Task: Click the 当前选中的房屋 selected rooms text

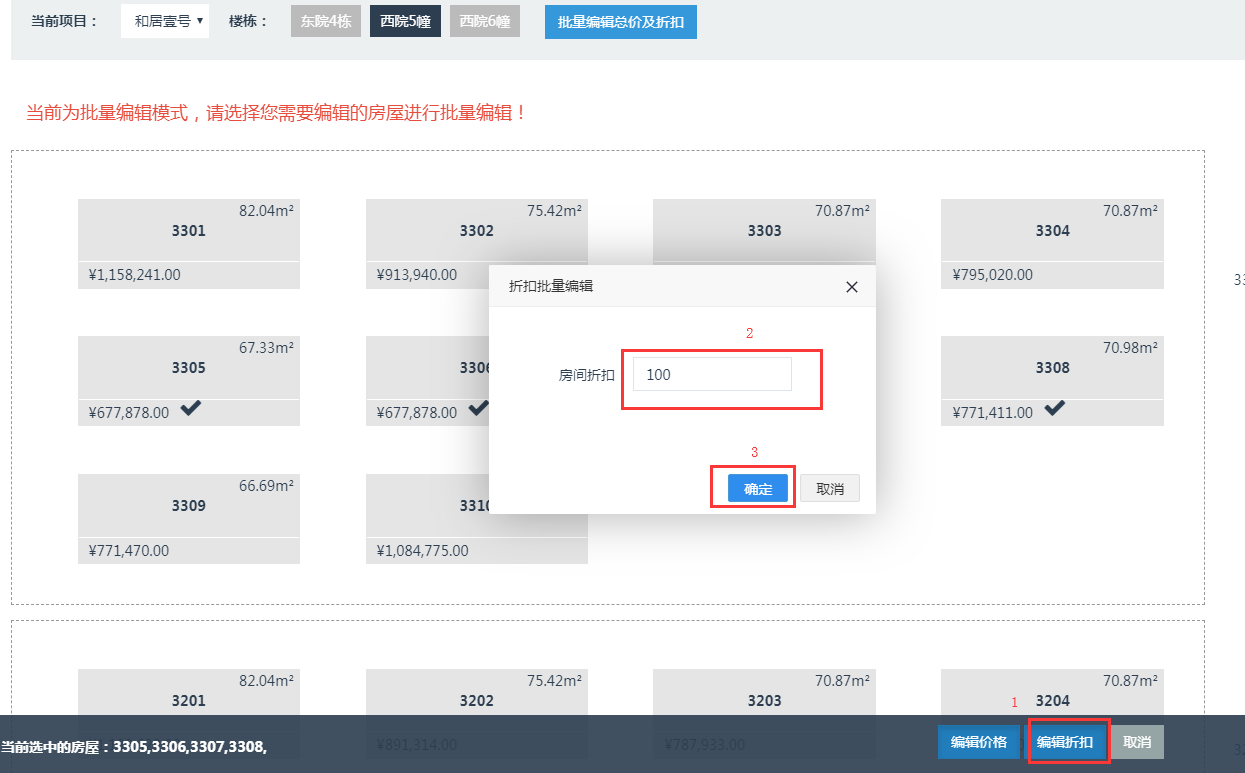Action: [x=134, y=746]
